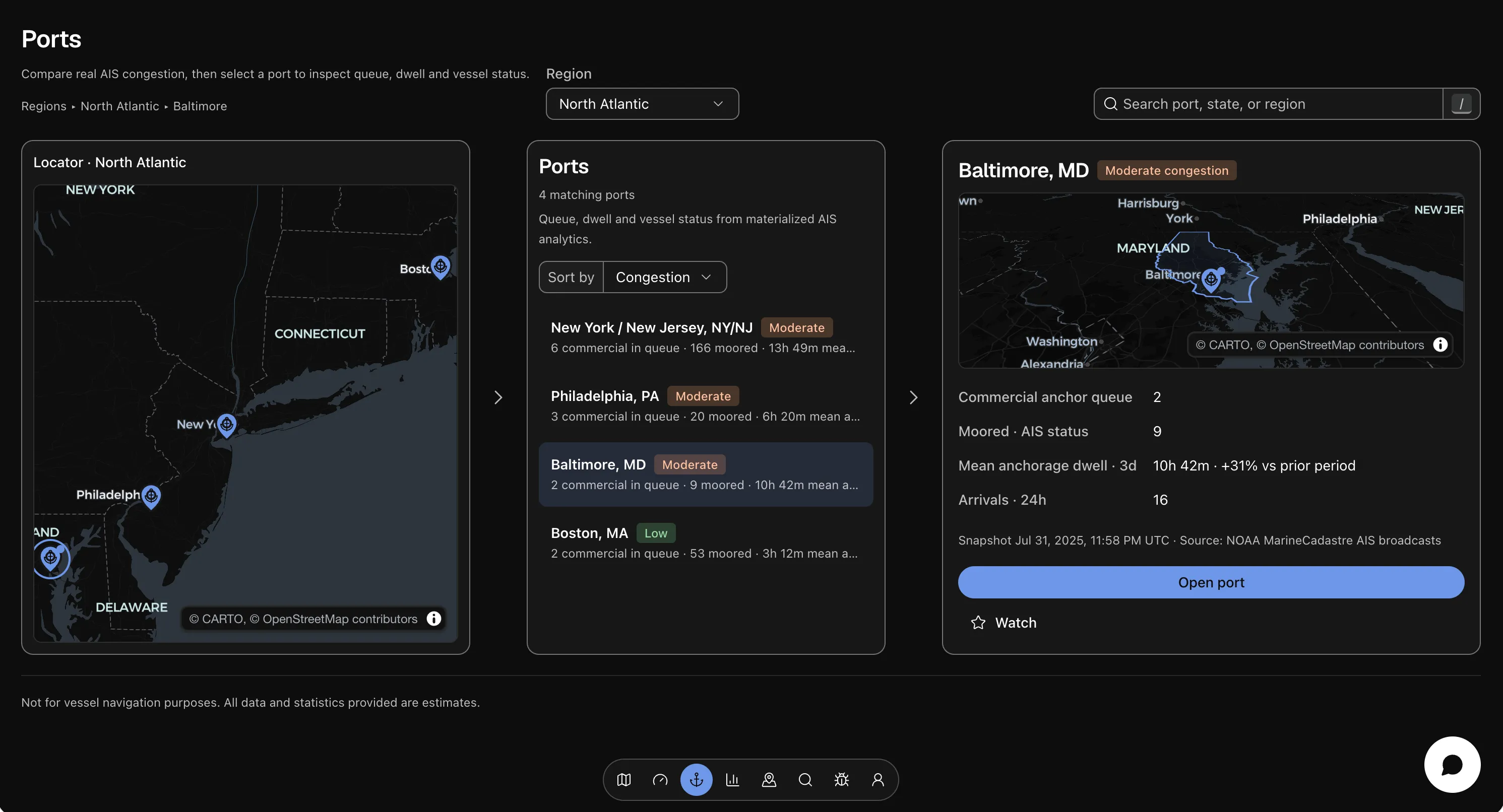Click the Open port button

click(x=1211, y=582)
